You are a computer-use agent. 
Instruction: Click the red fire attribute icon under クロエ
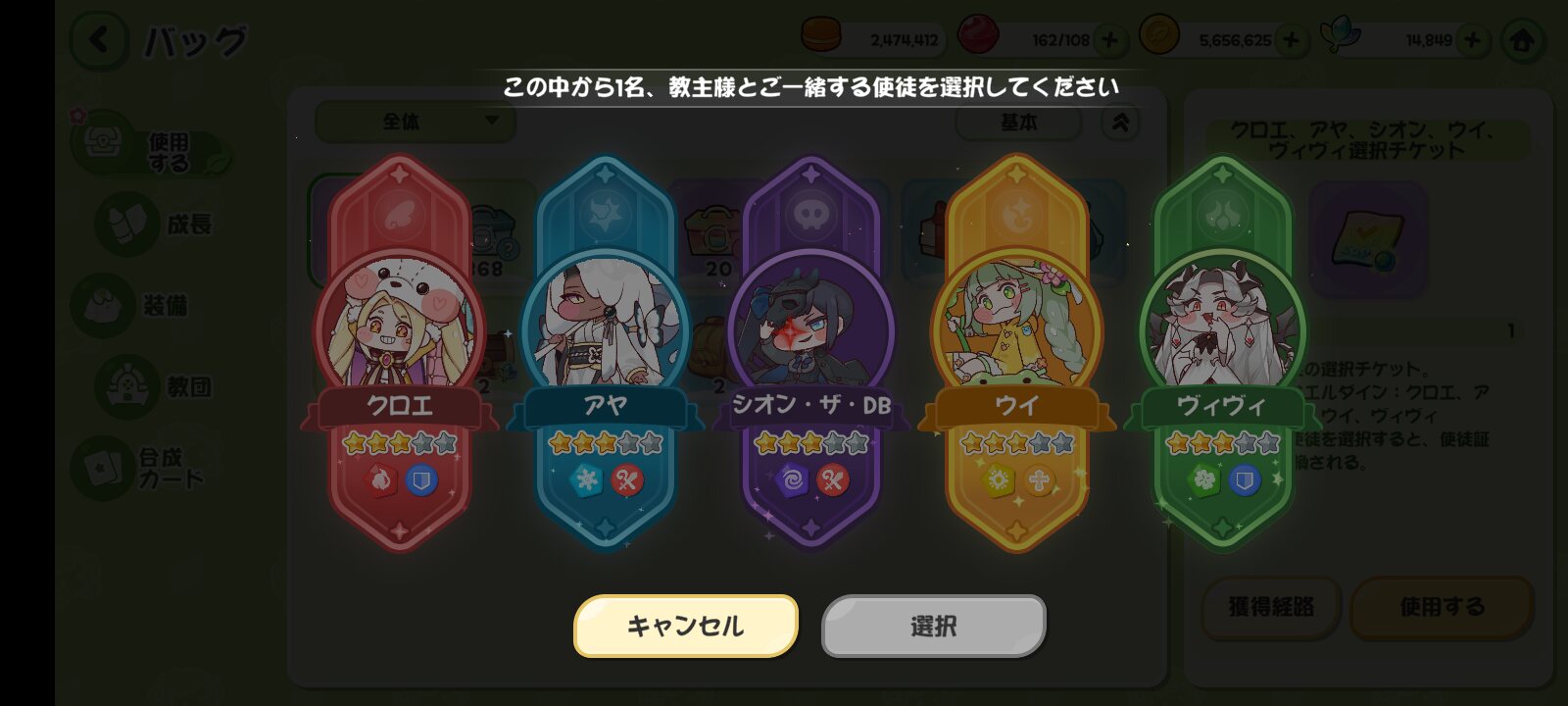coord(379,480)
